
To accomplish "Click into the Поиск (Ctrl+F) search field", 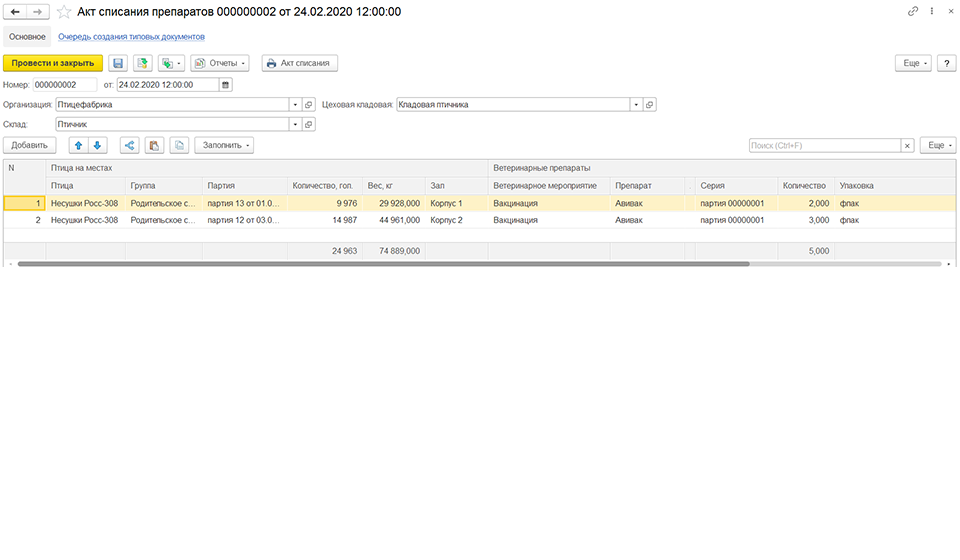I will tap(825, 146).
